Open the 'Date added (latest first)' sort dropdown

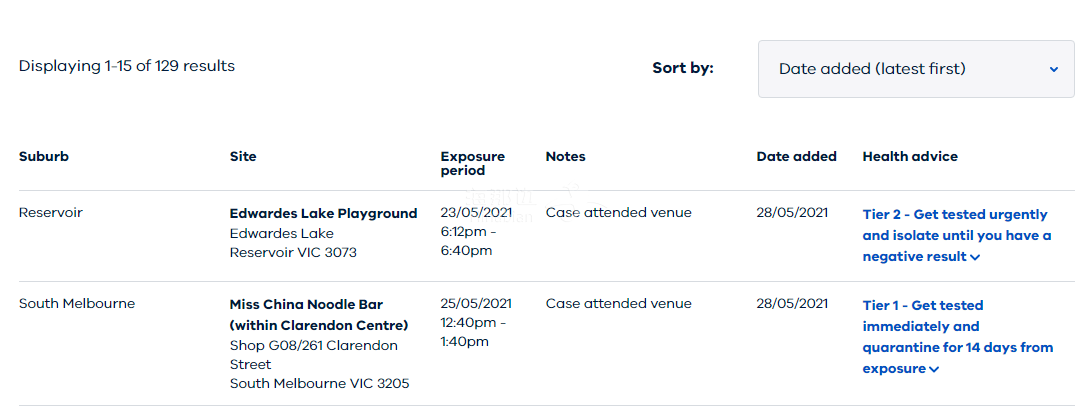916,69
